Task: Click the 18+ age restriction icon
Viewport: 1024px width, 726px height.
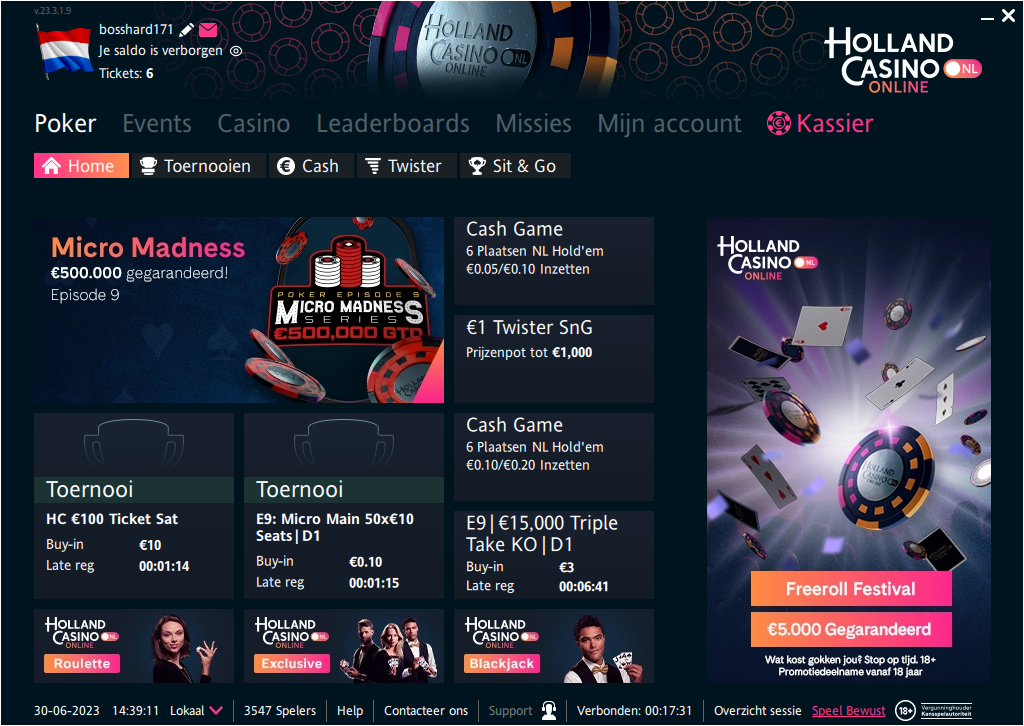Action: [904, 710]
